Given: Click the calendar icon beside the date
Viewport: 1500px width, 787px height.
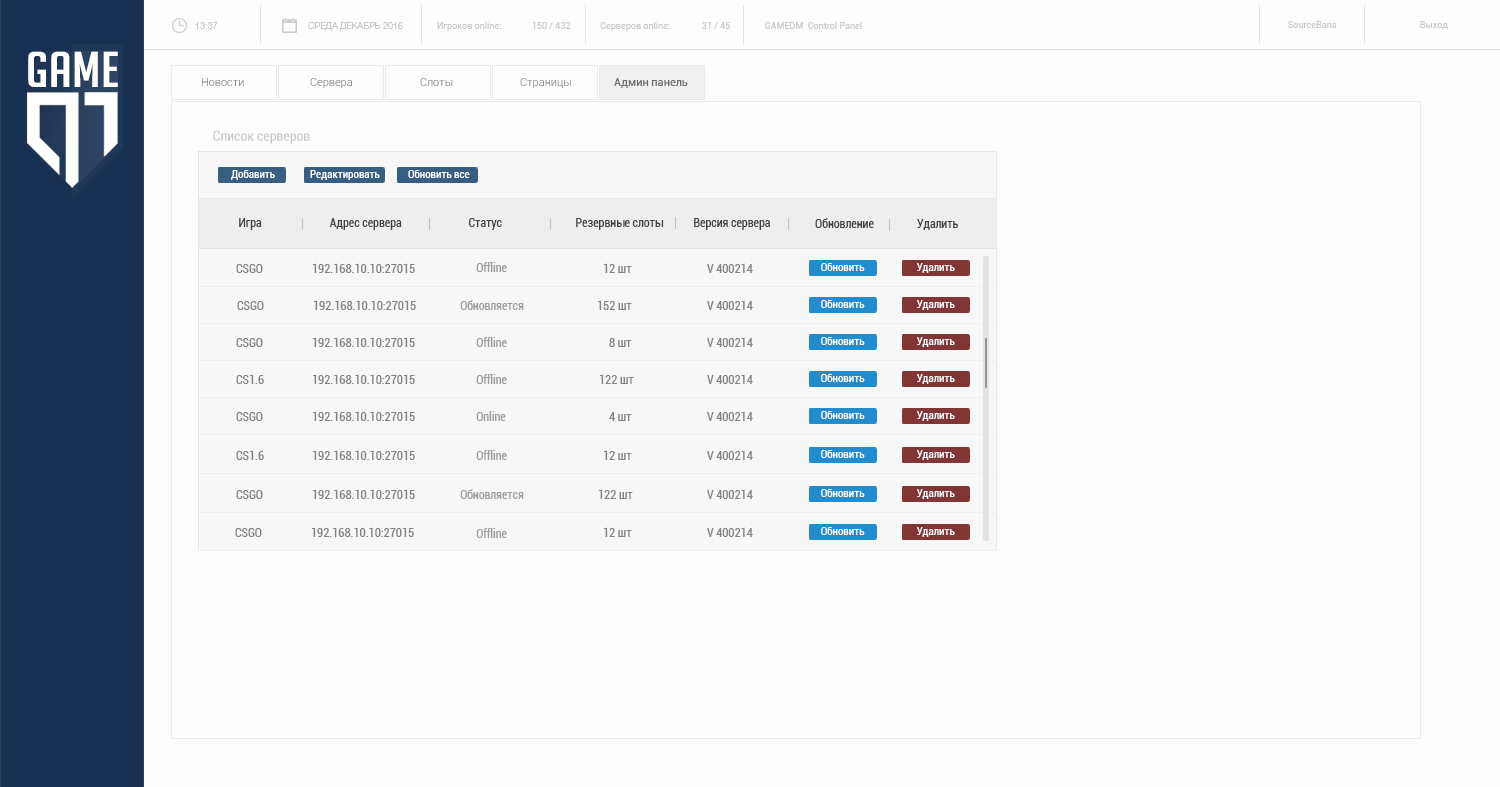Looking at the screenshot, I should (290, 25).
